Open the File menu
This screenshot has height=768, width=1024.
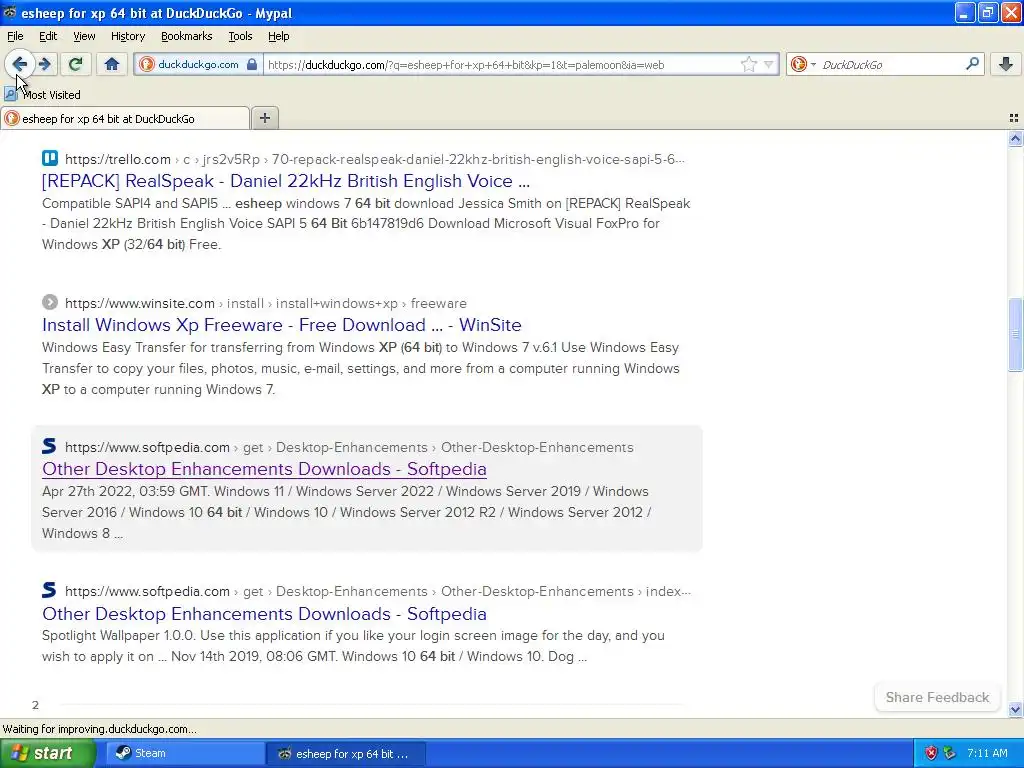click(15, 36)
